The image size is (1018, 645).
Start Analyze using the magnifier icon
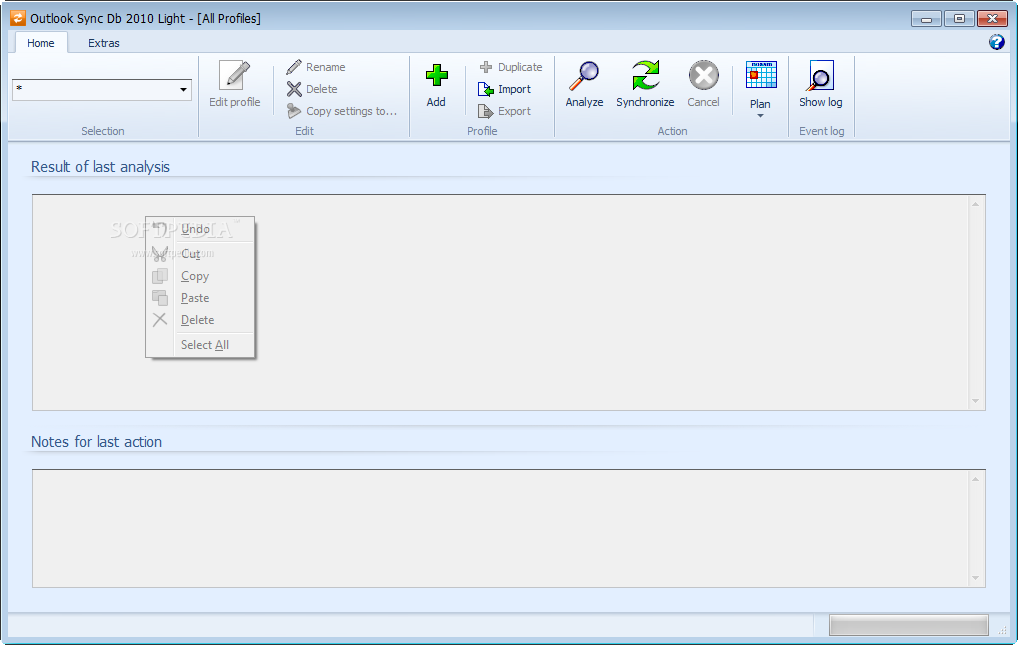point(584,75)
